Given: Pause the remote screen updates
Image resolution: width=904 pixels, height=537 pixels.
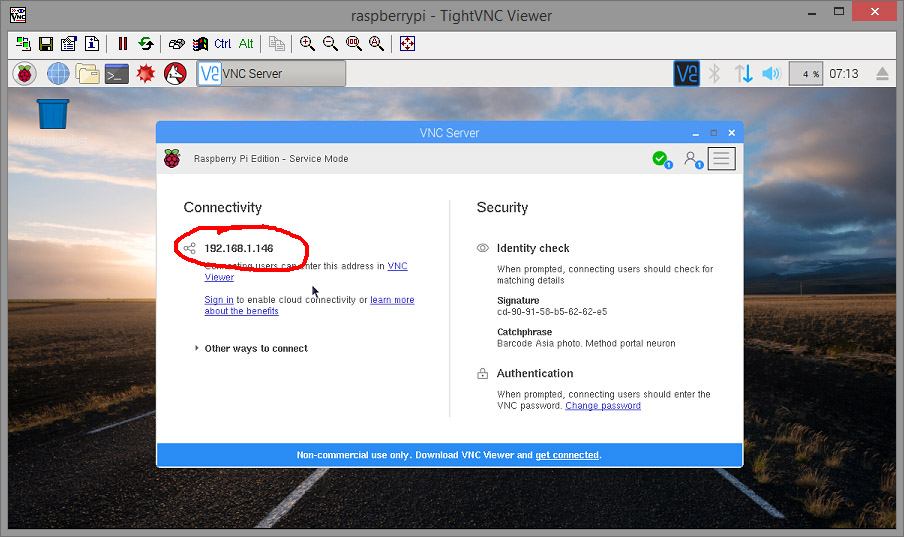Looking at the screenshot, I should click(x=123, y=44).
